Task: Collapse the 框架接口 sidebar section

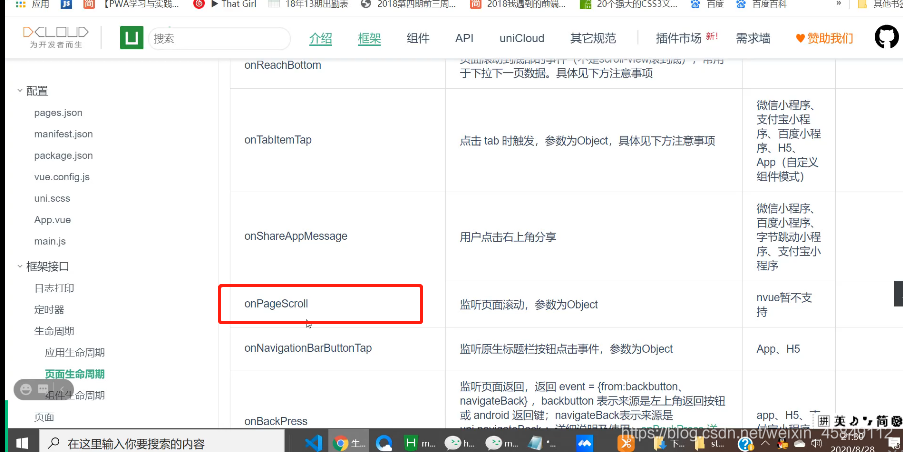Action: tap(20, 266)
